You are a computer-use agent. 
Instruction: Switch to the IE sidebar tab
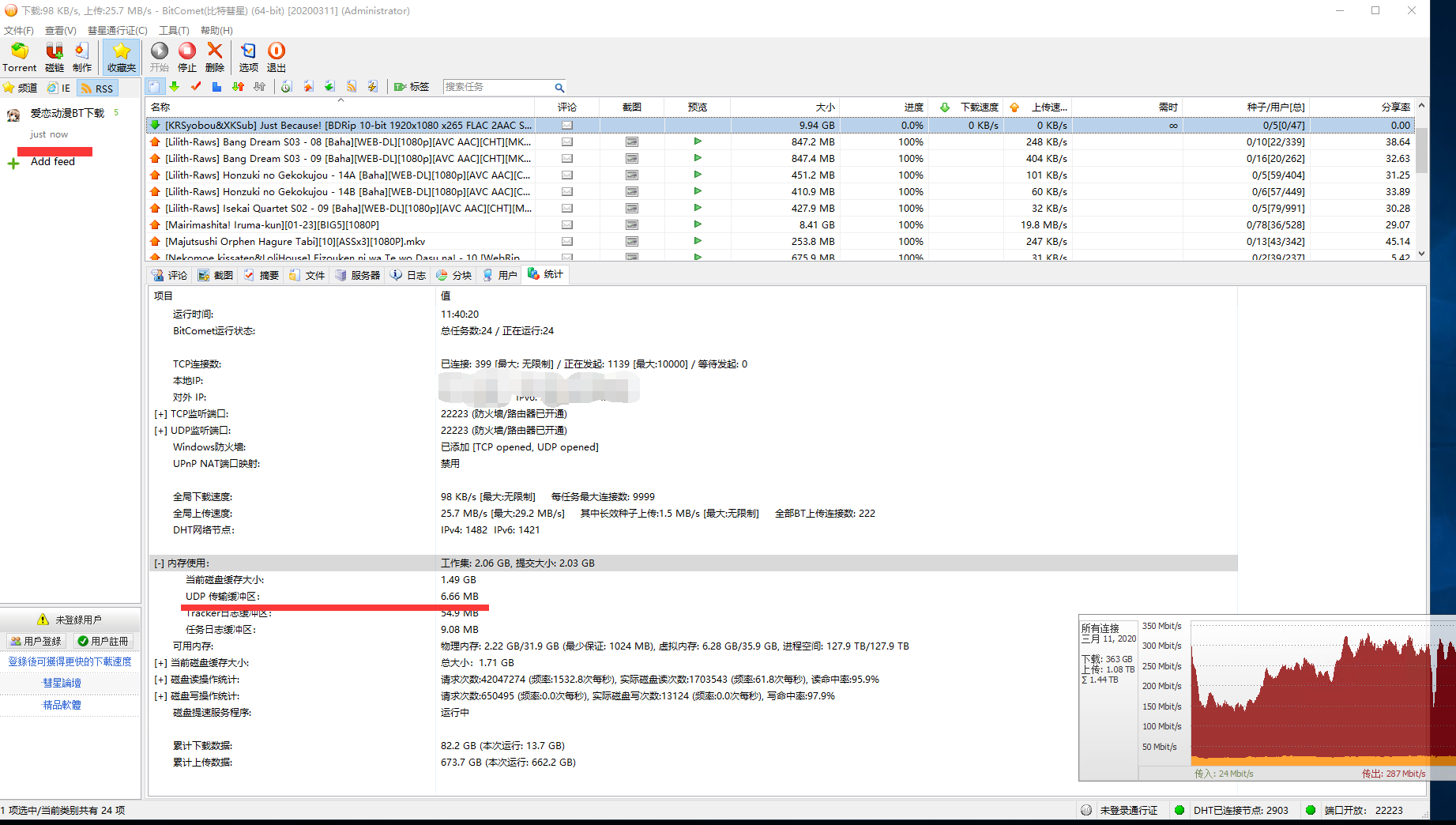(x=59, y=88)
